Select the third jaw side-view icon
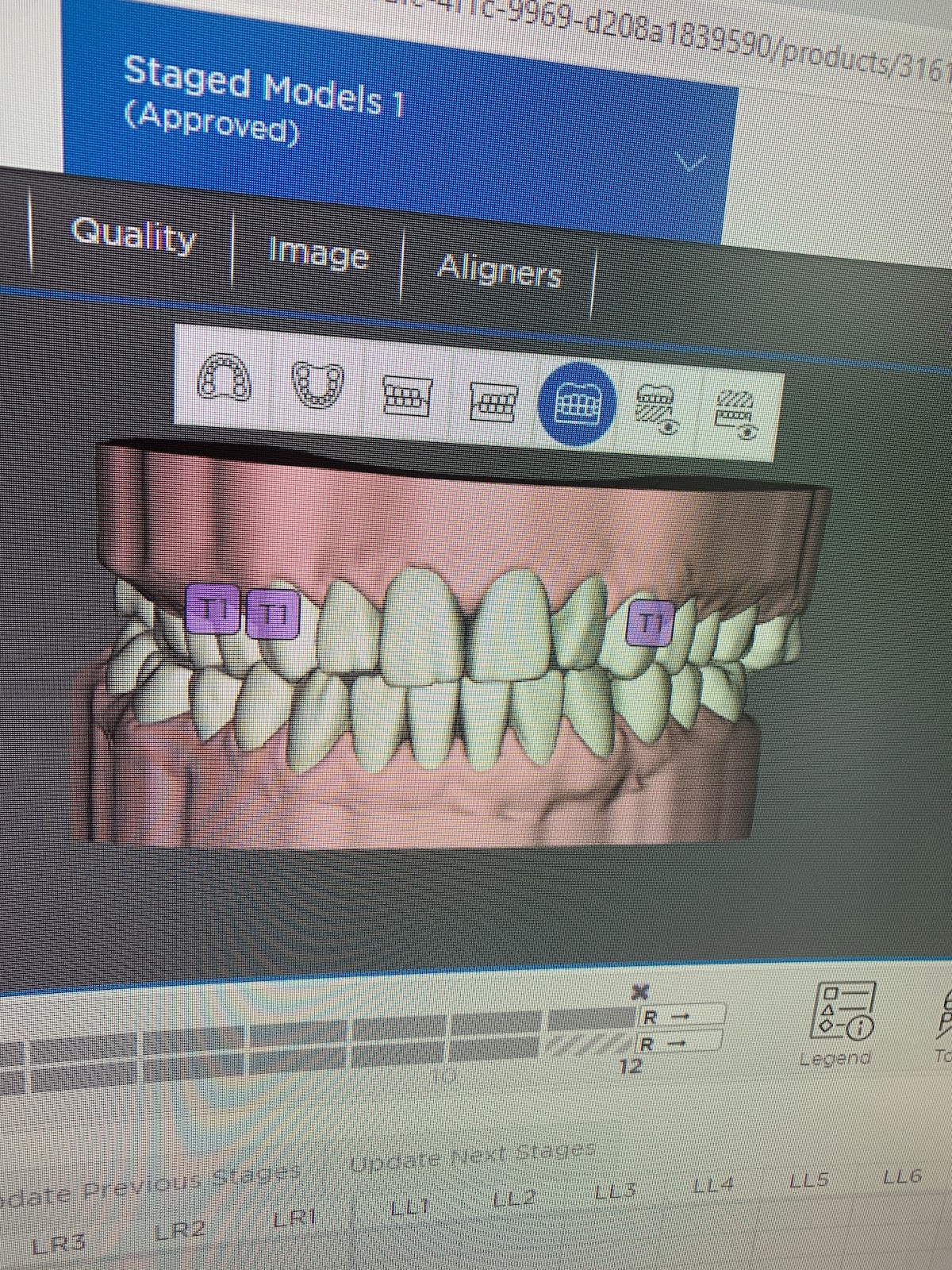 407,395
